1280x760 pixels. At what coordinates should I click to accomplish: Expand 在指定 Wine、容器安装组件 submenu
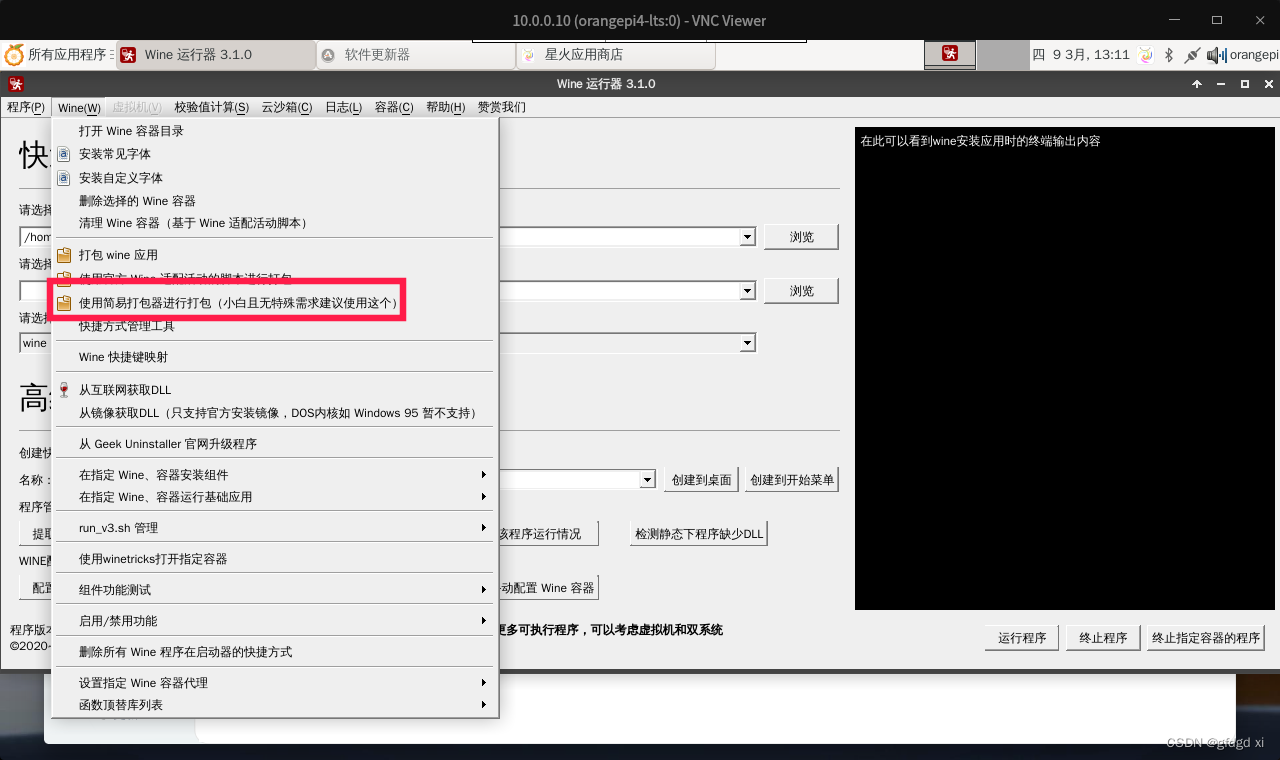tap(275, 475)
